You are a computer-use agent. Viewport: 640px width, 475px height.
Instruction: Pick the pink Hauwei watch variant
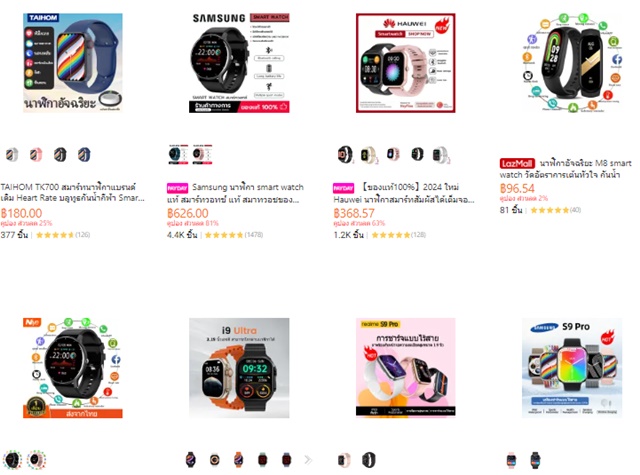point(393,154)
